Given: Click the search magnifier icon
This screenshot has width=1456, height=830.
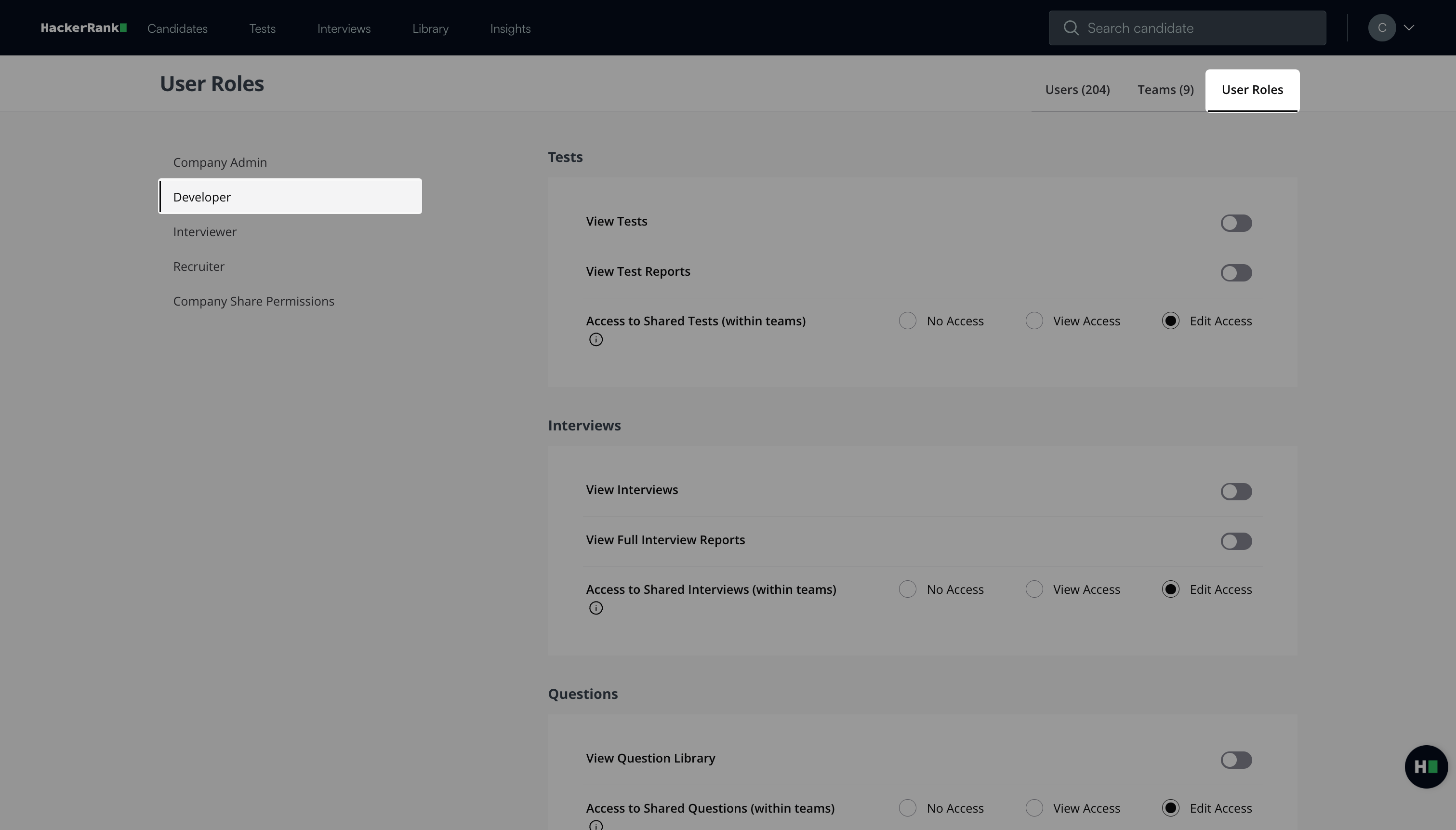Looking at the screenshot, I should click(x=1071, y=28).
